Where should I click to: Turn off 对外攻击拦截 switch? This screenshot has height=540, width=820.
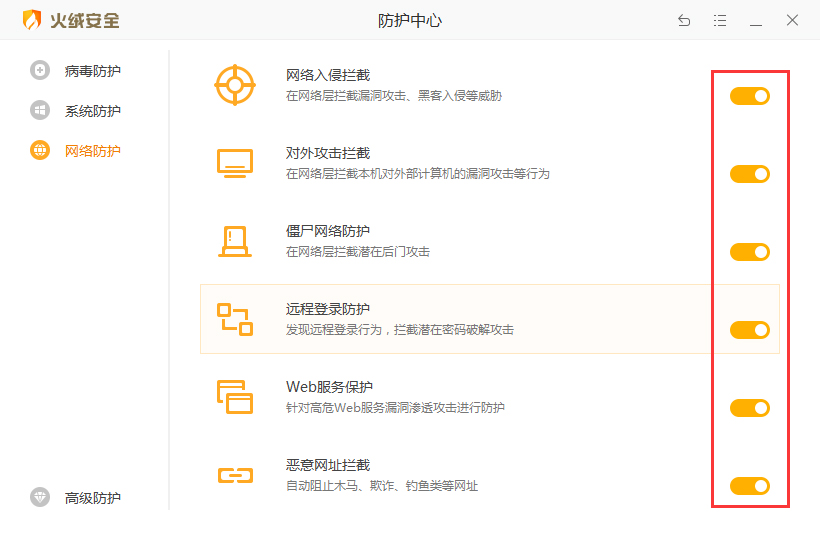[750, 174]
